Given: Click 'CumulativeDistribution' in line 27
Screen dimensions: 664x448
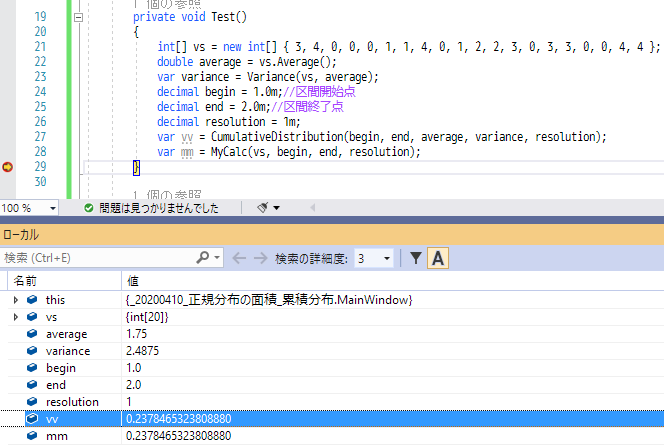Looking at the screenshot, I should [x=277, y=137].
